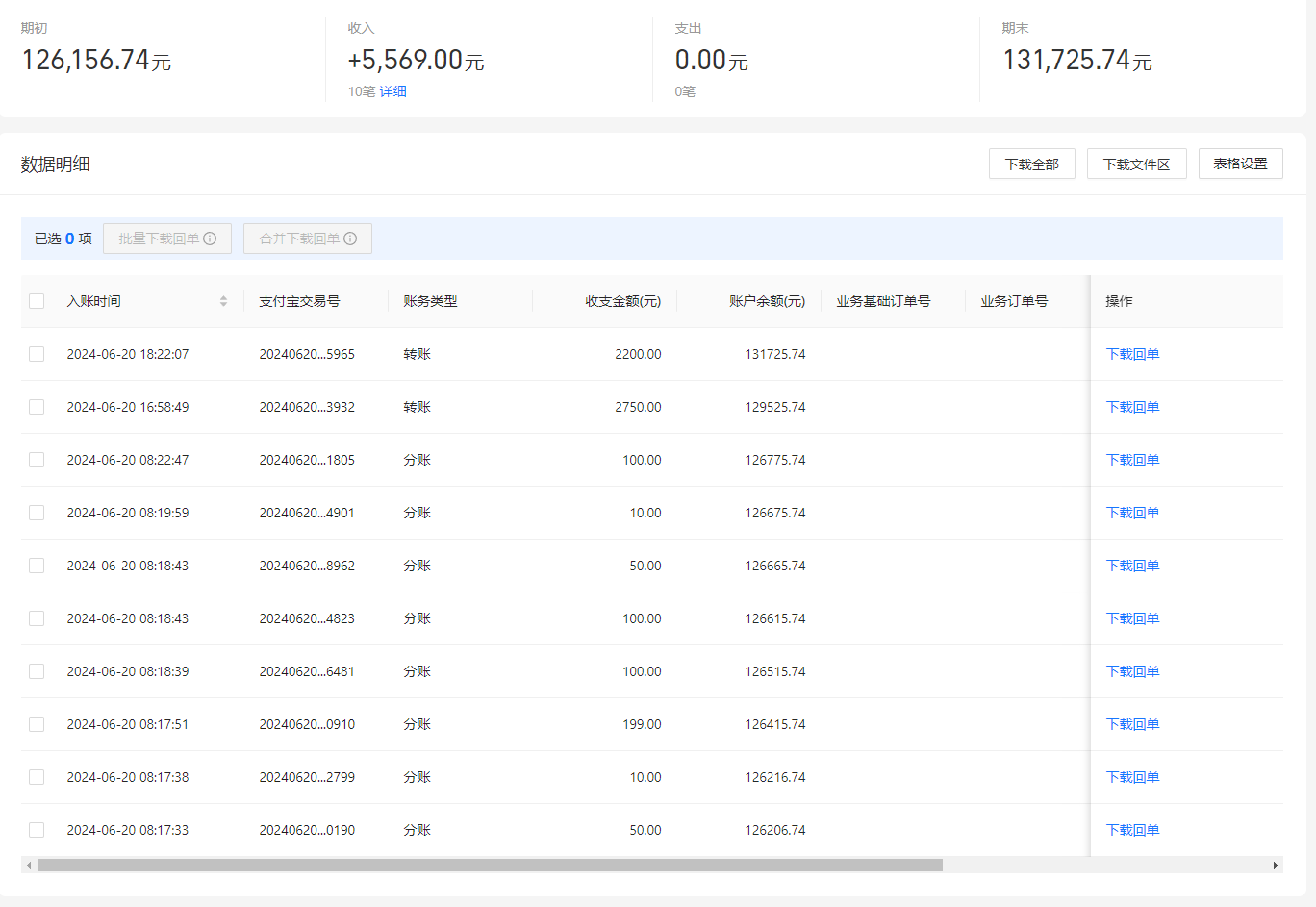
Task: Click 分账 type in the 08:22:47 row
Action: point(417,460)
